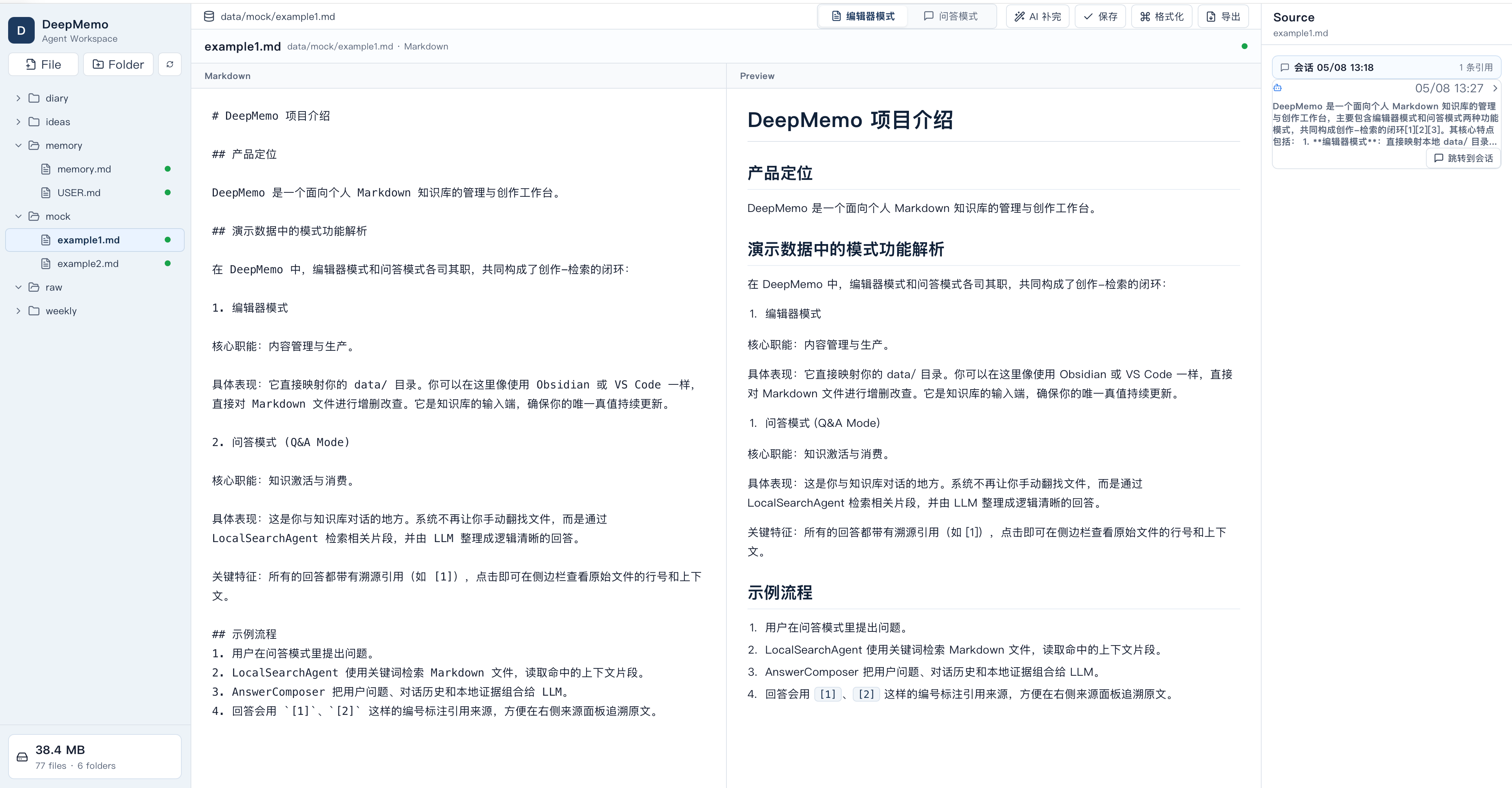The height and width of the screenshot is (788, 1512).
Task: Click the green dot beside memory.md
Action: [x=168, y=169]
